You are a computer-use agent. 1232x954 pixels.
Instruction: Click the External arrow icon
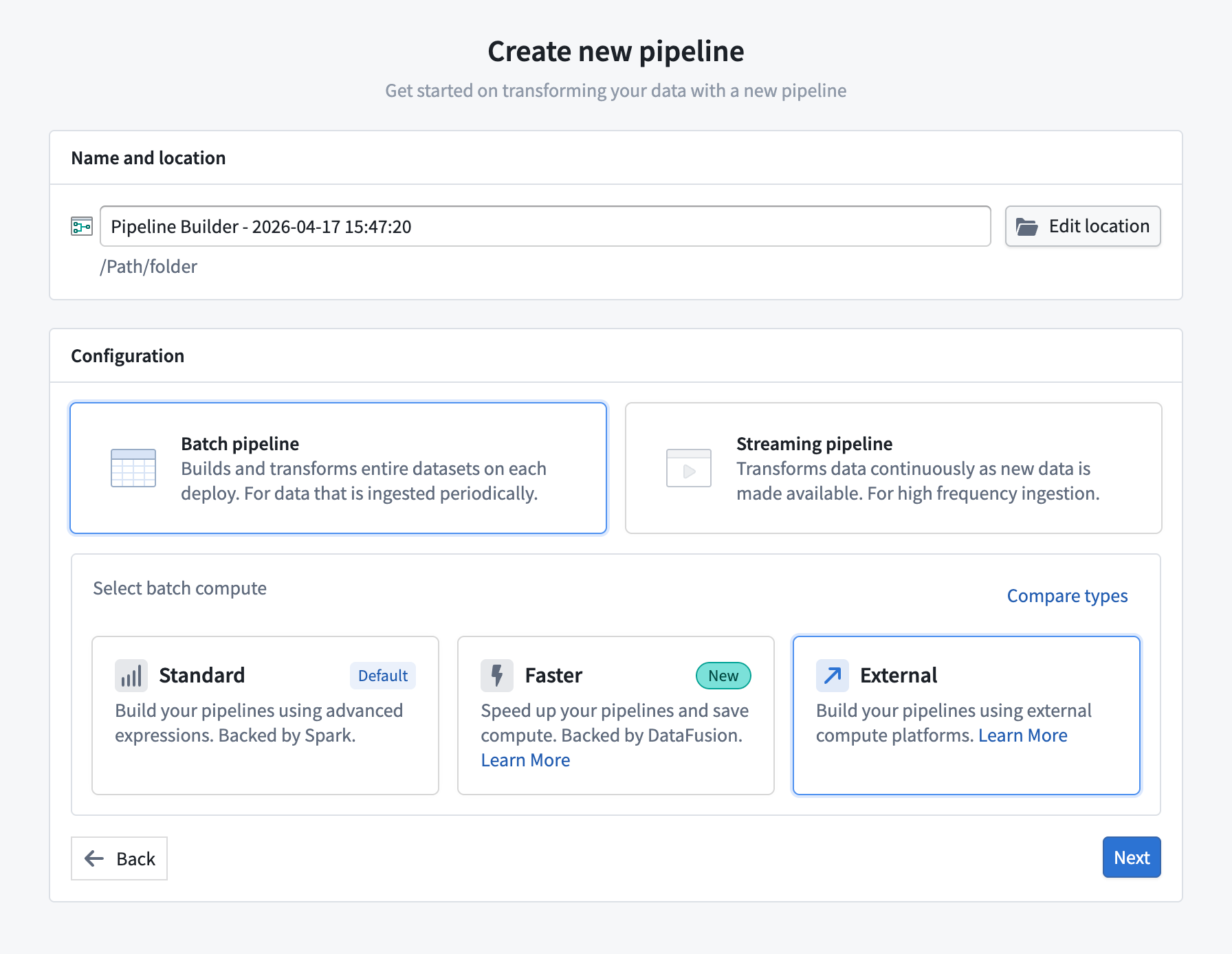click(x=833, y=676)
